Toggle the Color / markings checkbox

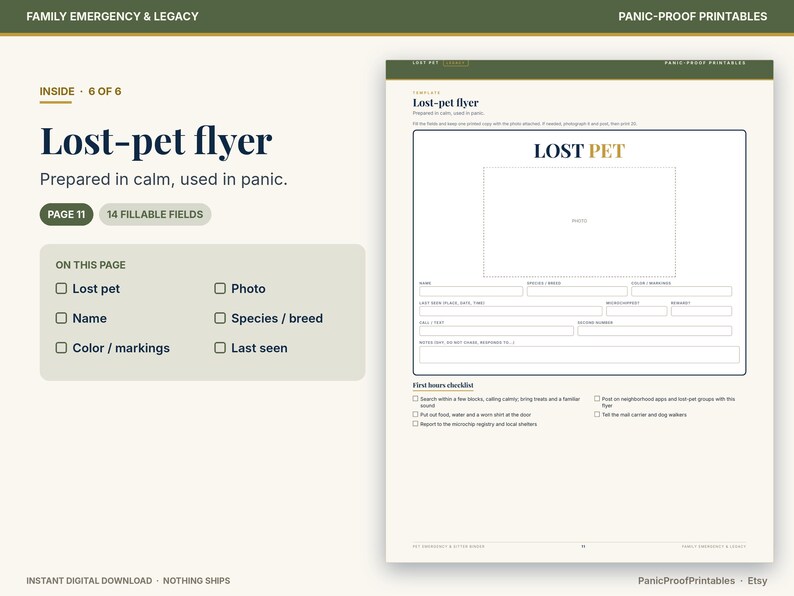[x=61, y=348]
